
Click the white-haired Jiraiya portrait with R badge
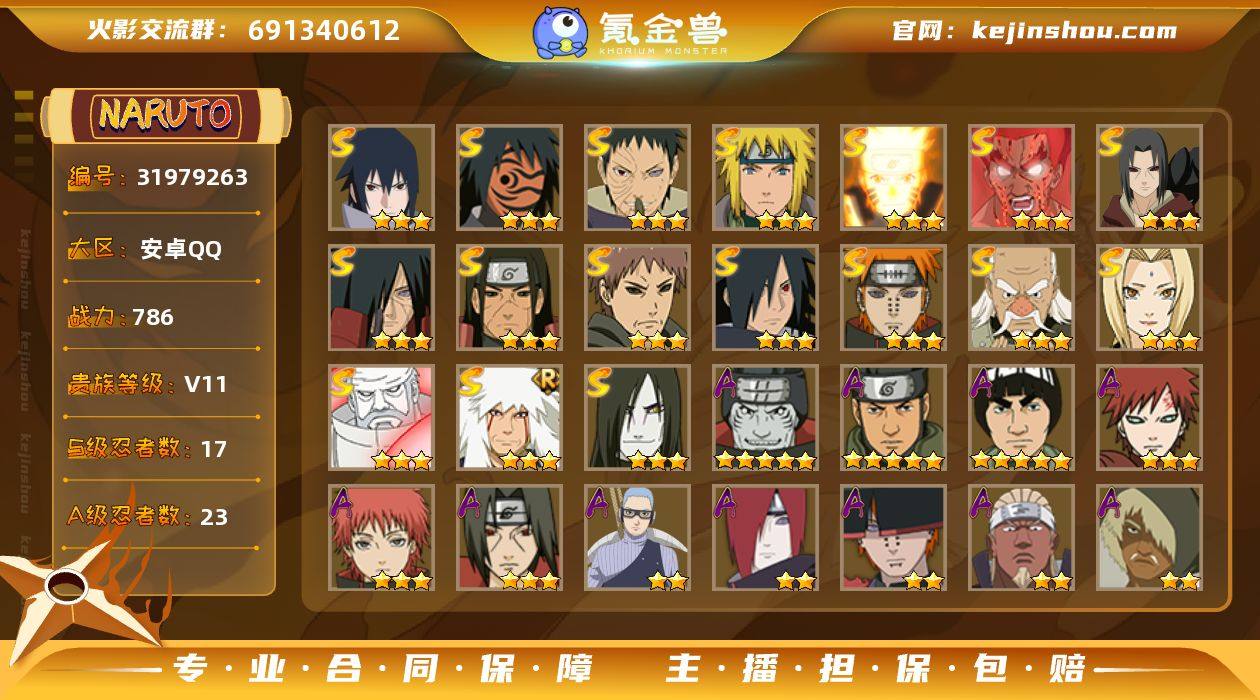point(510,418)
